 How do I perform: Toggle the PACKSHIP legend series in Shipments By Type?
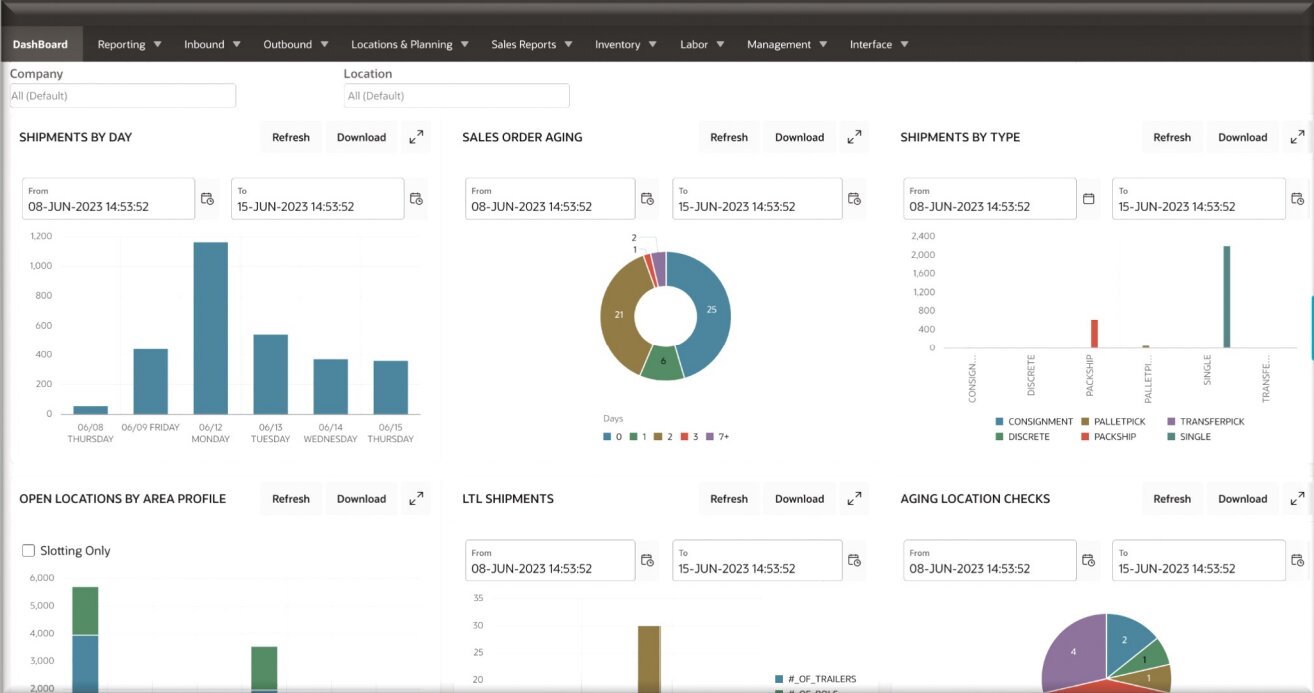[1114, 437]
